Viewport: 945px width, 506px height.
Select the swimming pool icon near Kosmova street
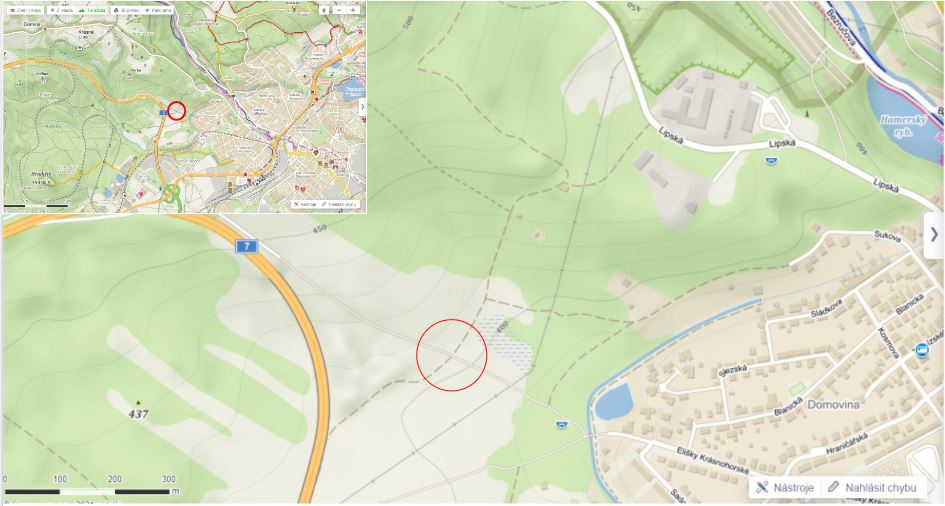click(x=921, y=349)
